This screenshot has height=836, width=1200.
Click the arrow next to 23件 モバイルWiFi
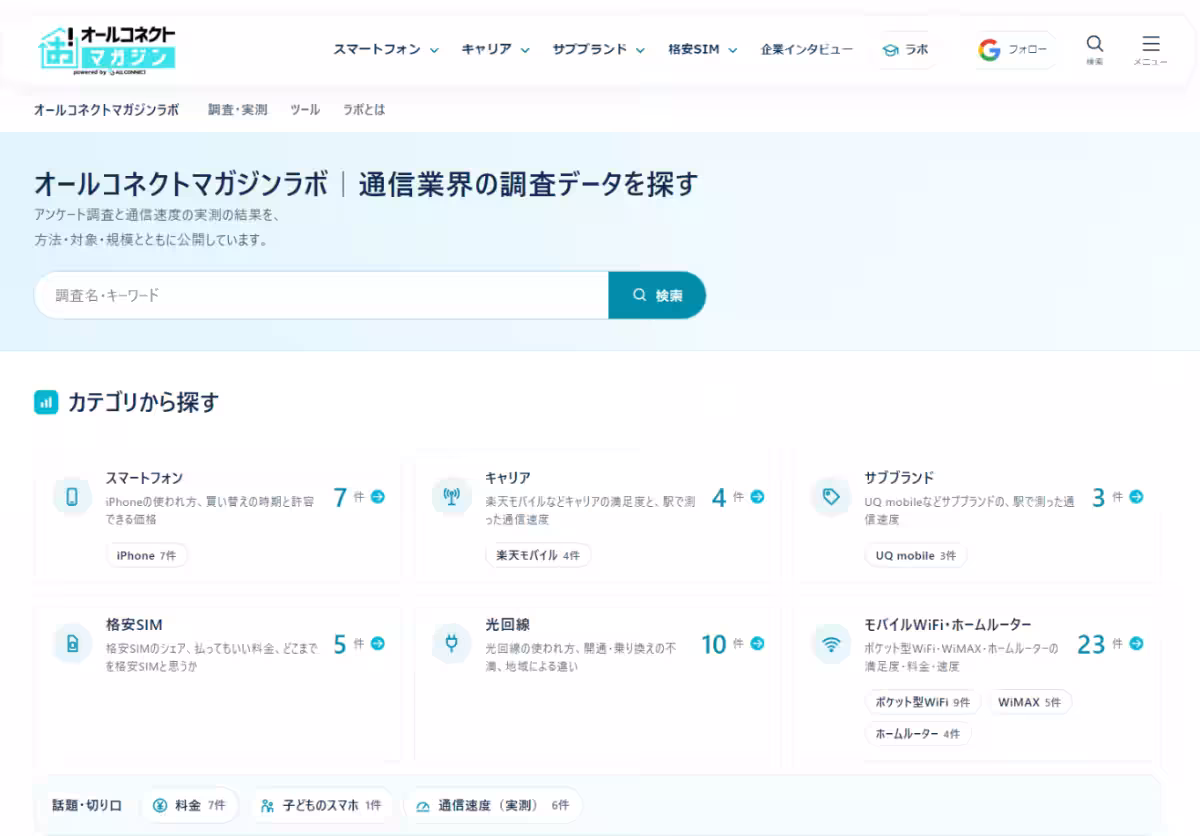(1136, 643)
